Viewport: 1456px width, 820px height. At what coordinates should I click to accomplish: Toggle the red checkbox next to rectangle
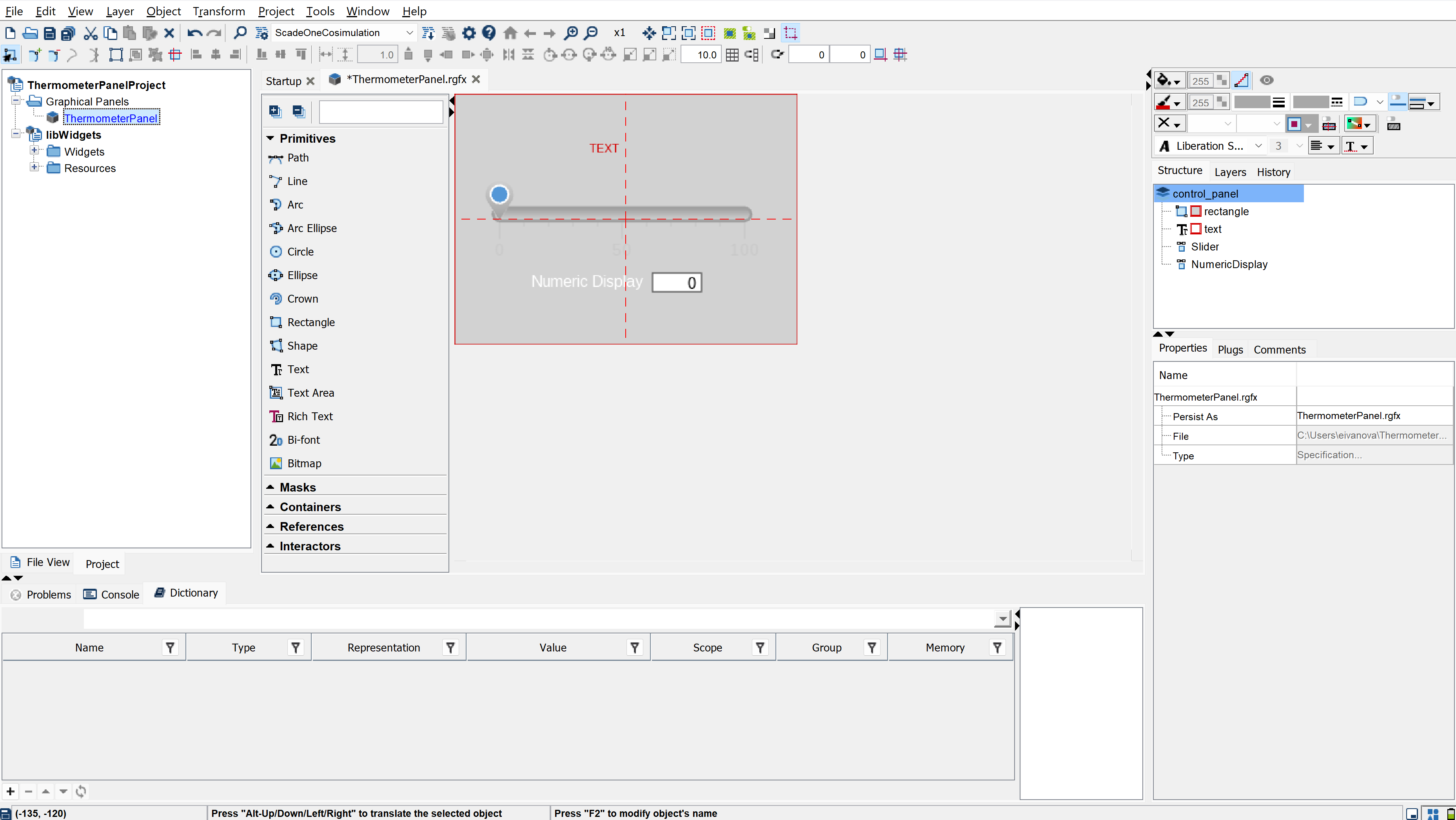pos(1195,211)
